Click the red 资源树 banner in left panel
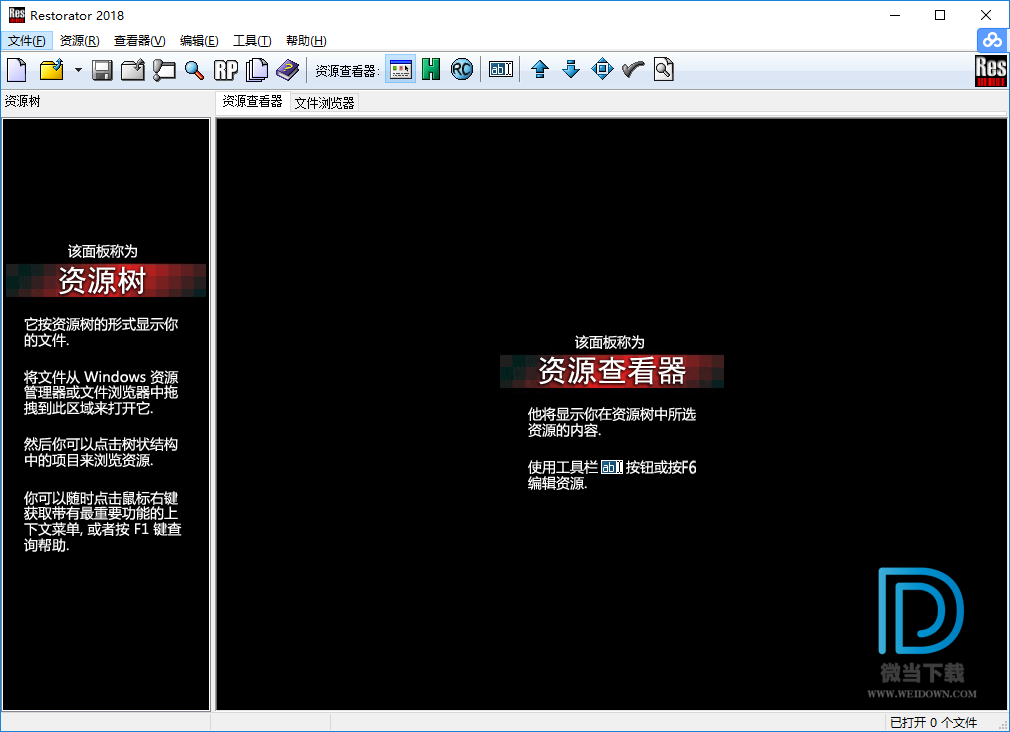Viewport: 1010px width, 732px height. pyautogui.click(x=106, y=280)
